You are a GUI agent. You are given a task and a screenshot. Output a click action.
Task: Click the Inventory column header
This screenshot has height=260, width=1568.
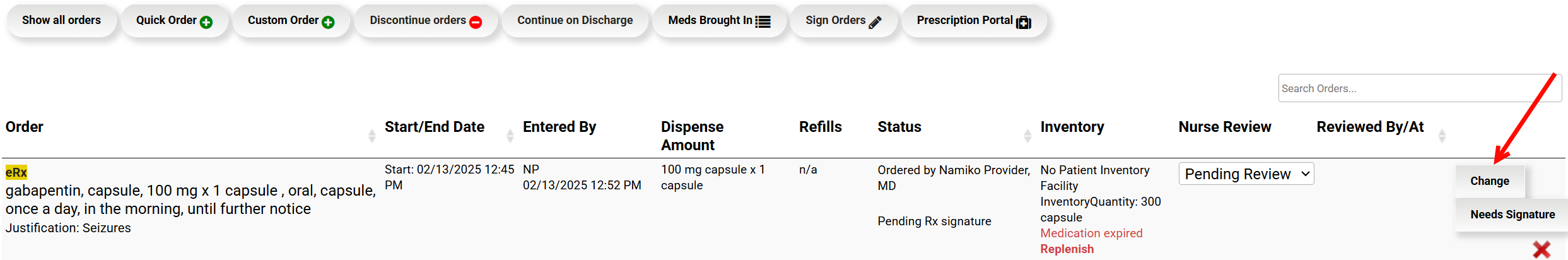pyautogui.click(x=1072, y=127)
